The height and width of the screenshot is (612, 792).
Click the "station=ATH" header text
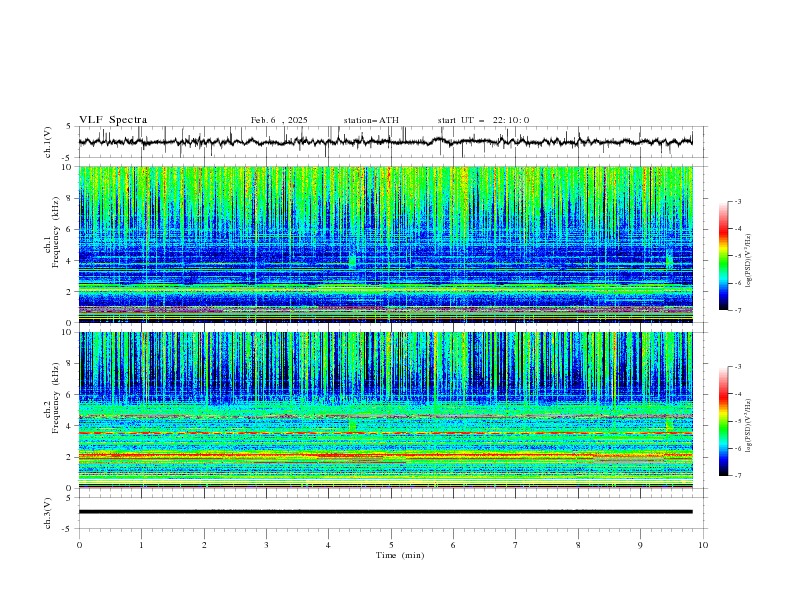pyautogui.click(x=371, y=120)
